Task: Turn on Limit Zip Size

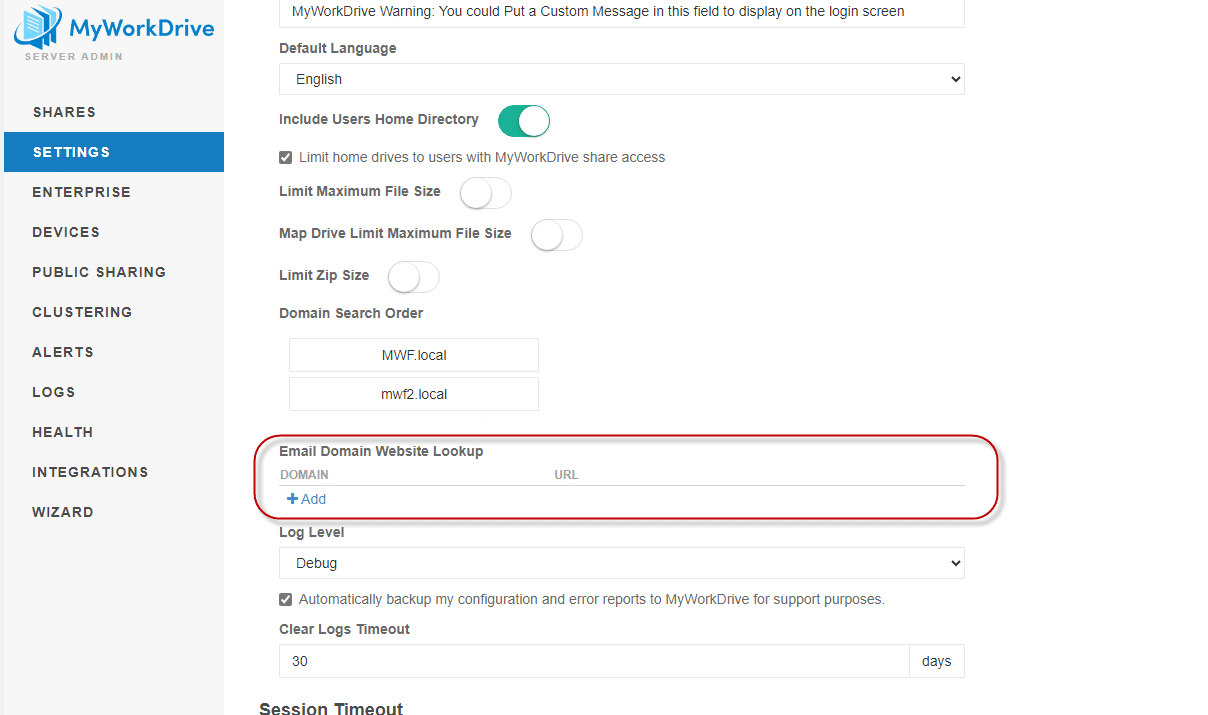Action: coord(413,277)
